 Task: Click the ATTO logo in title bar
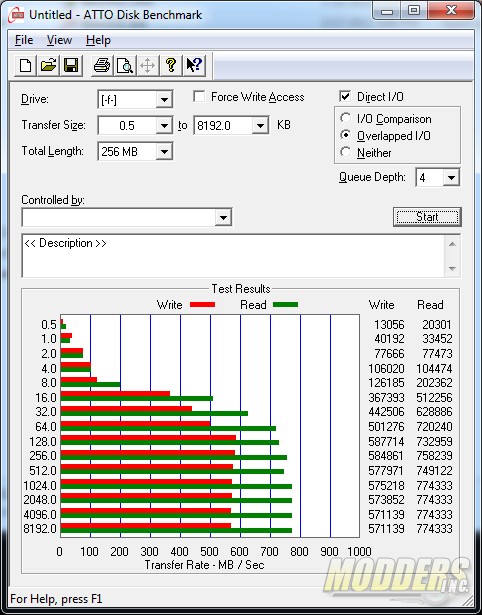pos(16,16)
